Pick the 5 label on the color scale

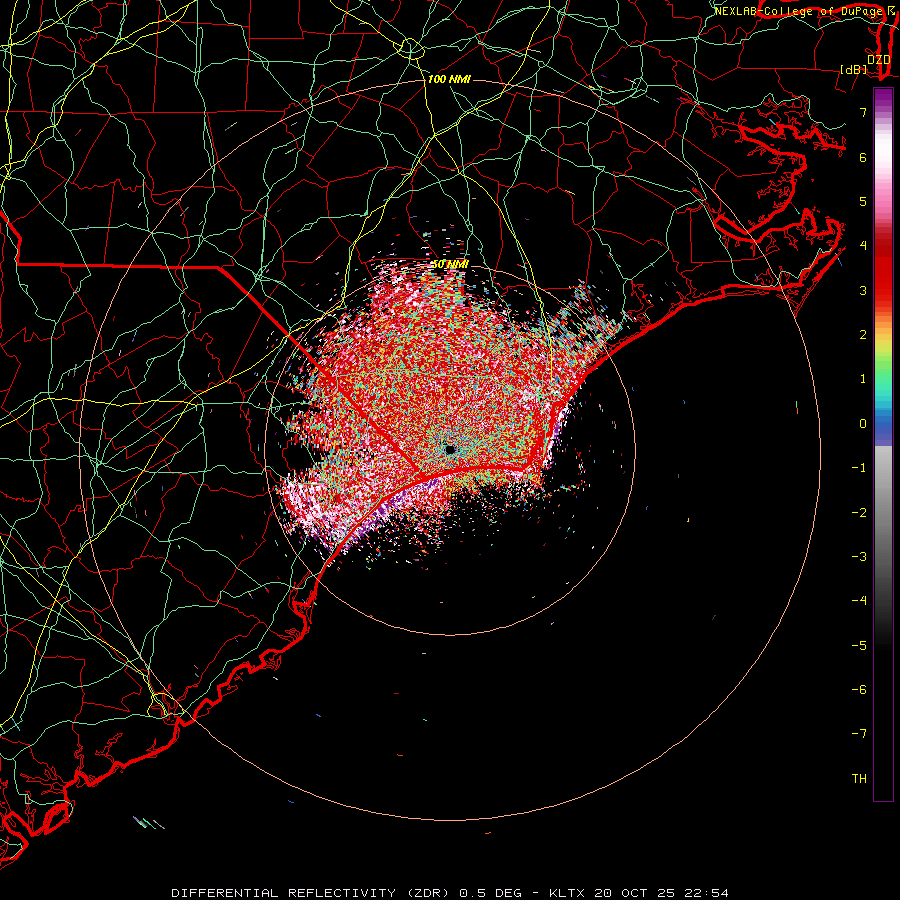click(x=863, y=201)
